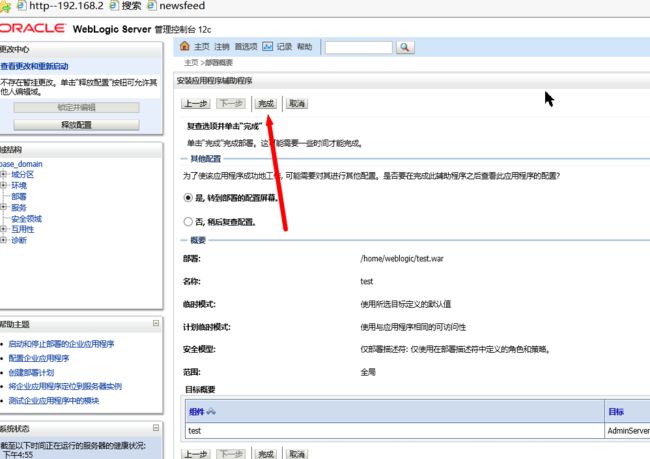Screen dimensions: 650x459
Task: Open newsfeed favorites bar item
Action: (x=176, y=6)
